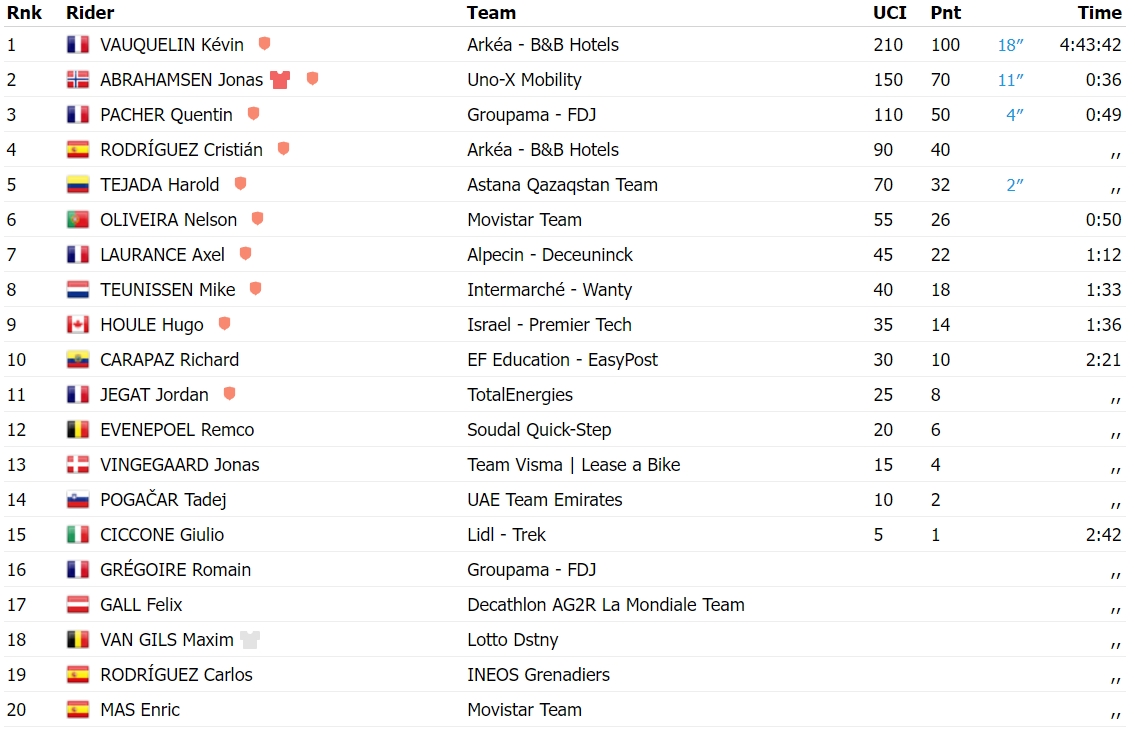
Task: Click the red jersey icon next to ABRAHAMSEN Jonas
Action: (280, 80)
